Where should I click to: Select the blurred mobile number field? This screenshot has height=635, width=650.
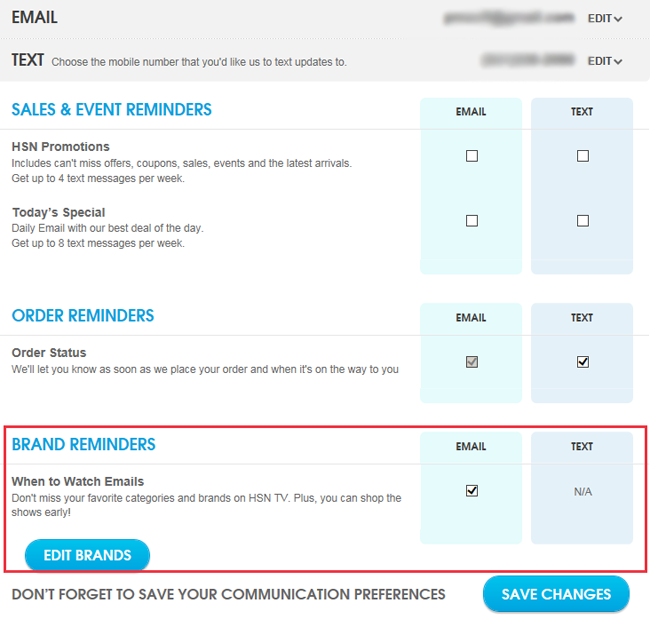point(528,60)
